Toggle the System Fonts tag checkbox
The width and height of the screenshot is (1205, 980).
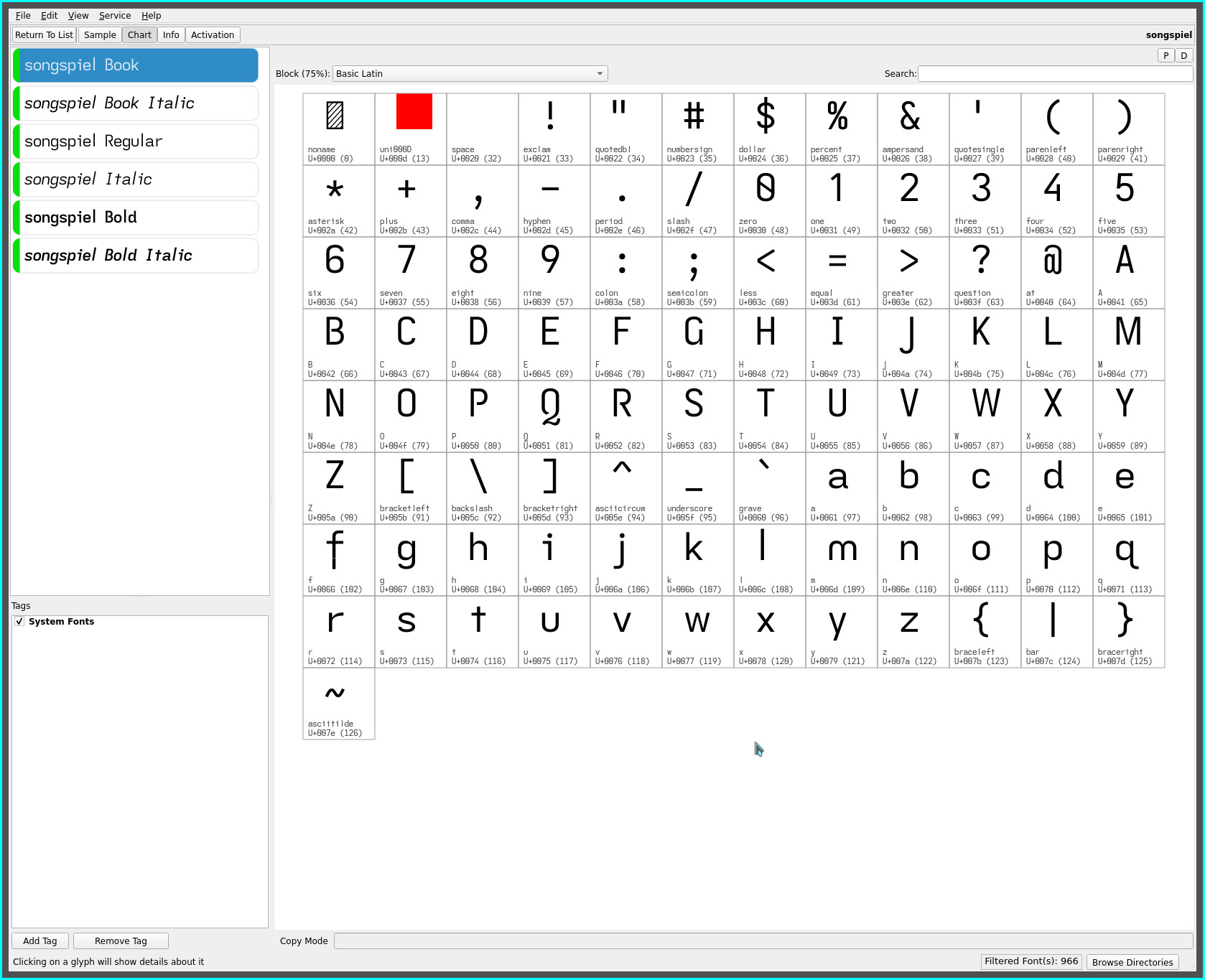click(19, 622)
